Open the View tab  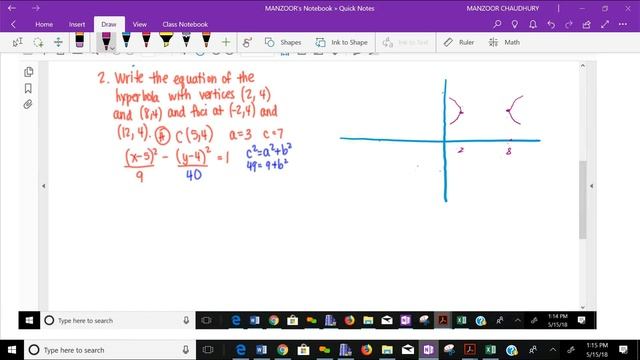click(x=140, y=24)
